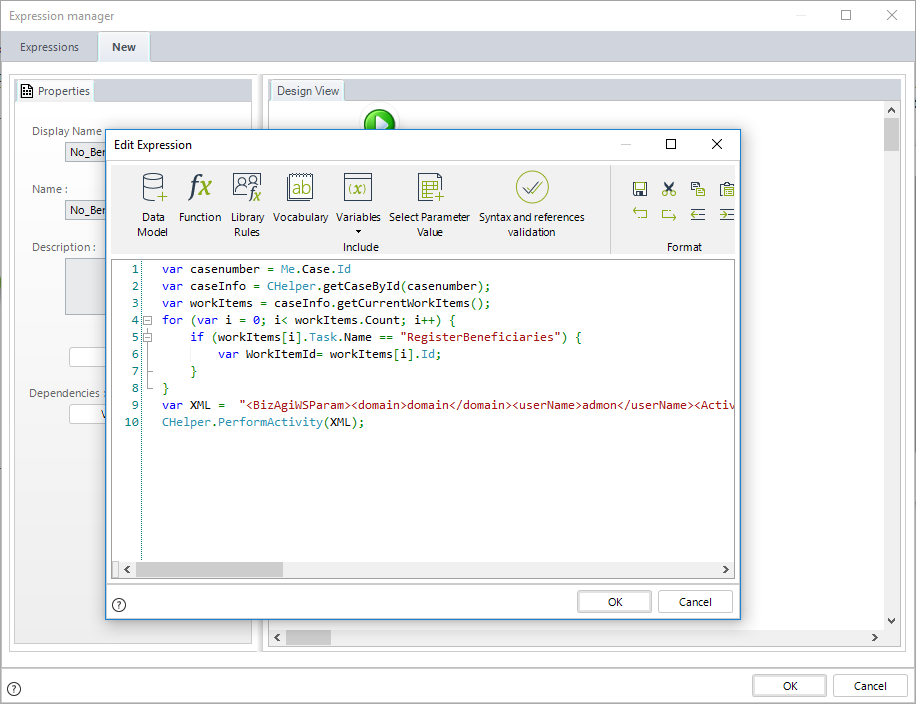The height and width of the screenshot is (704, 916).
Task: Cut selected code with scissors icon
Action: [x=669, y=189]
